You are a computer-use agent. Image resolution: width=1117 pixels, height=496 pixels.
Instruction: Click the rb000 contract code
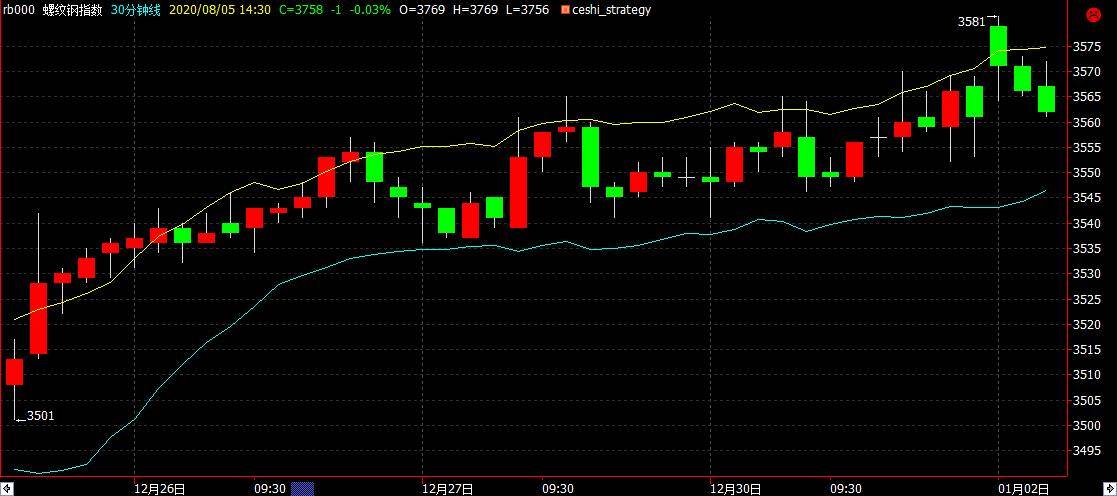18,10
